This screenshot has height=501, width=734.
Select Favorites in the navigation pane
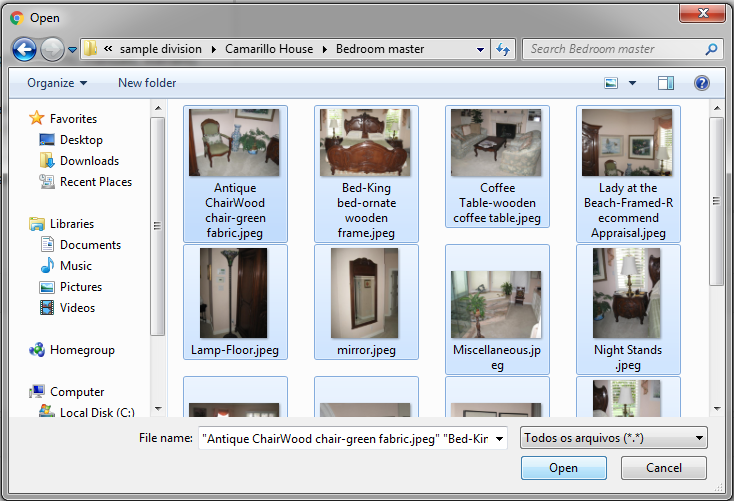point(73,119)
